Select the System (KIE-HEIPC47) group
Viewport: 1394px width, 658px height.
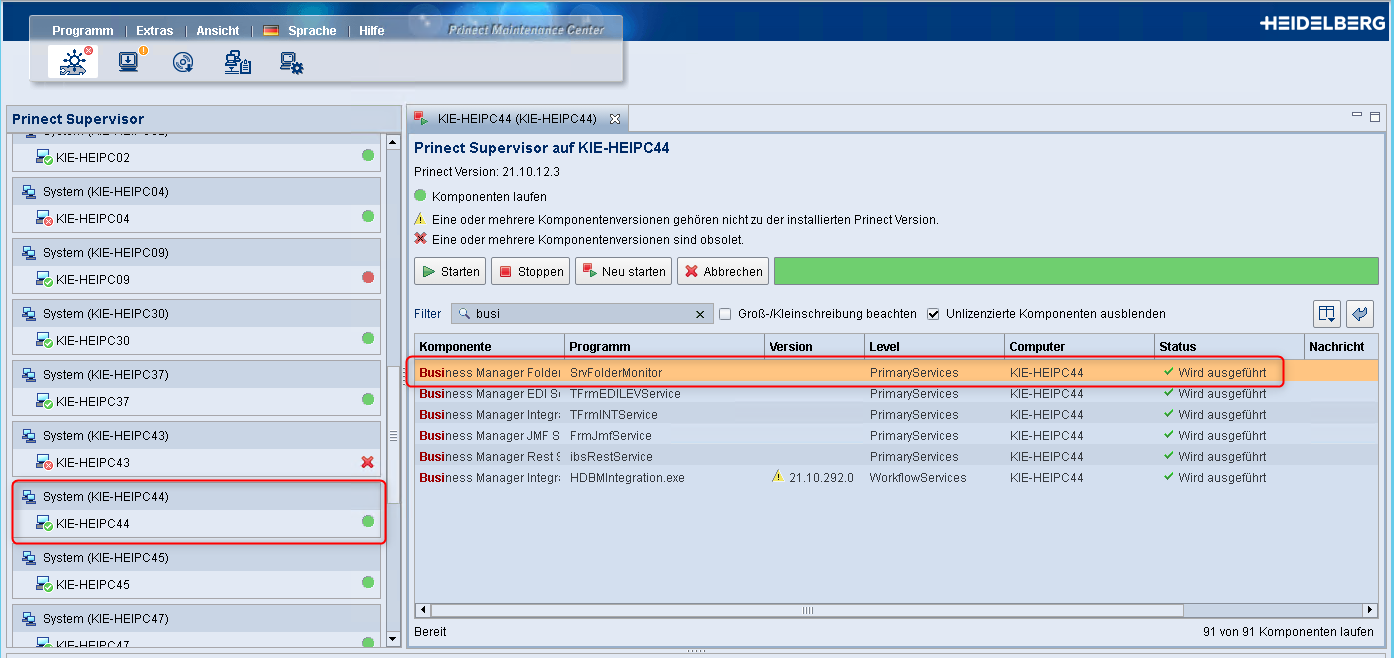click(x=196, y=619)
